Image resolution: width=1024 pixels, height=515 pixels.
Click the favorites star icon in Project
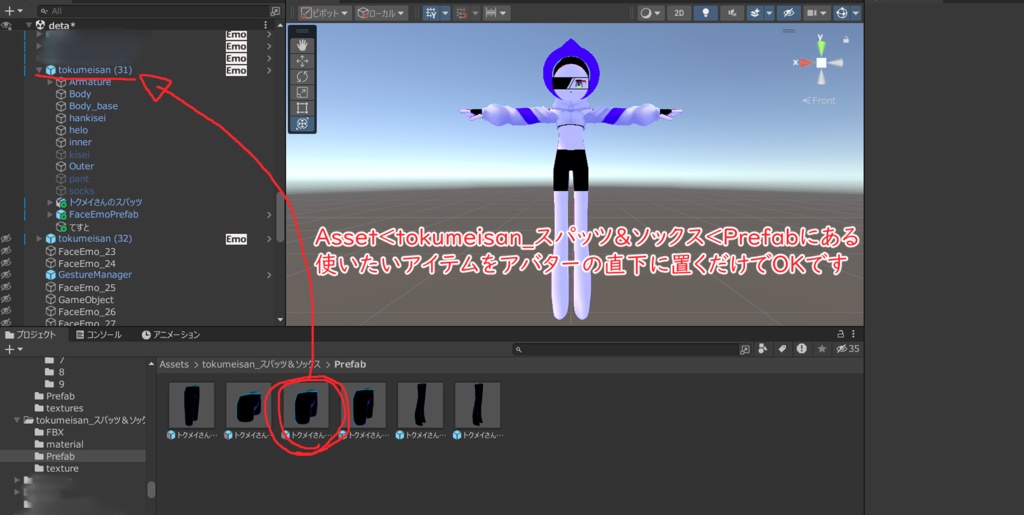pyautogui.click(x=822, y=349)
